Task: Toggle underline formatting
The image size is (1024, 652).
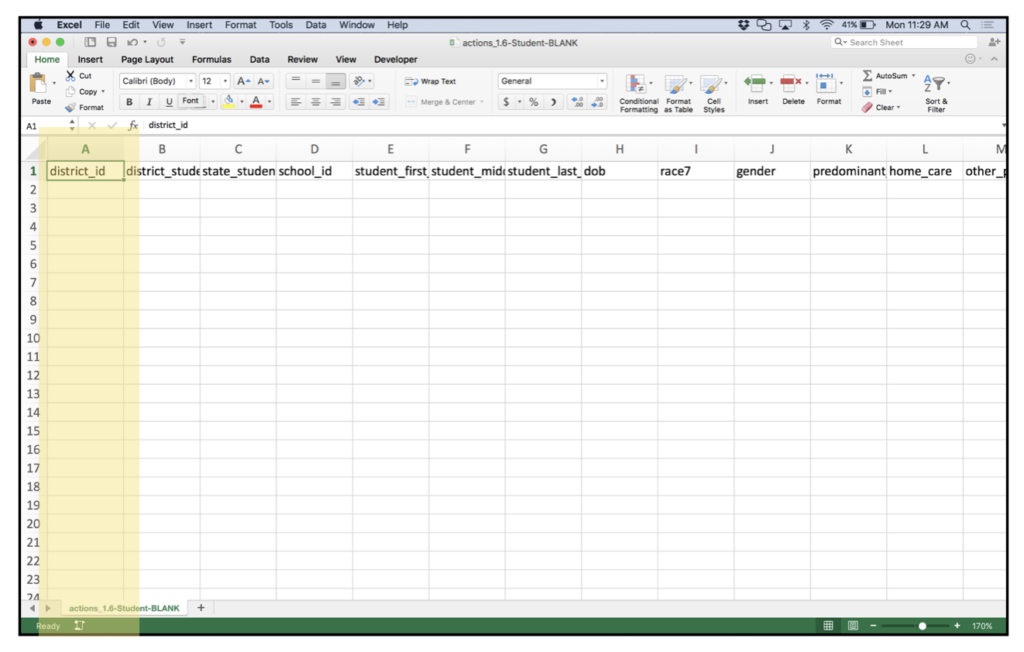Action: click(169, 102)
